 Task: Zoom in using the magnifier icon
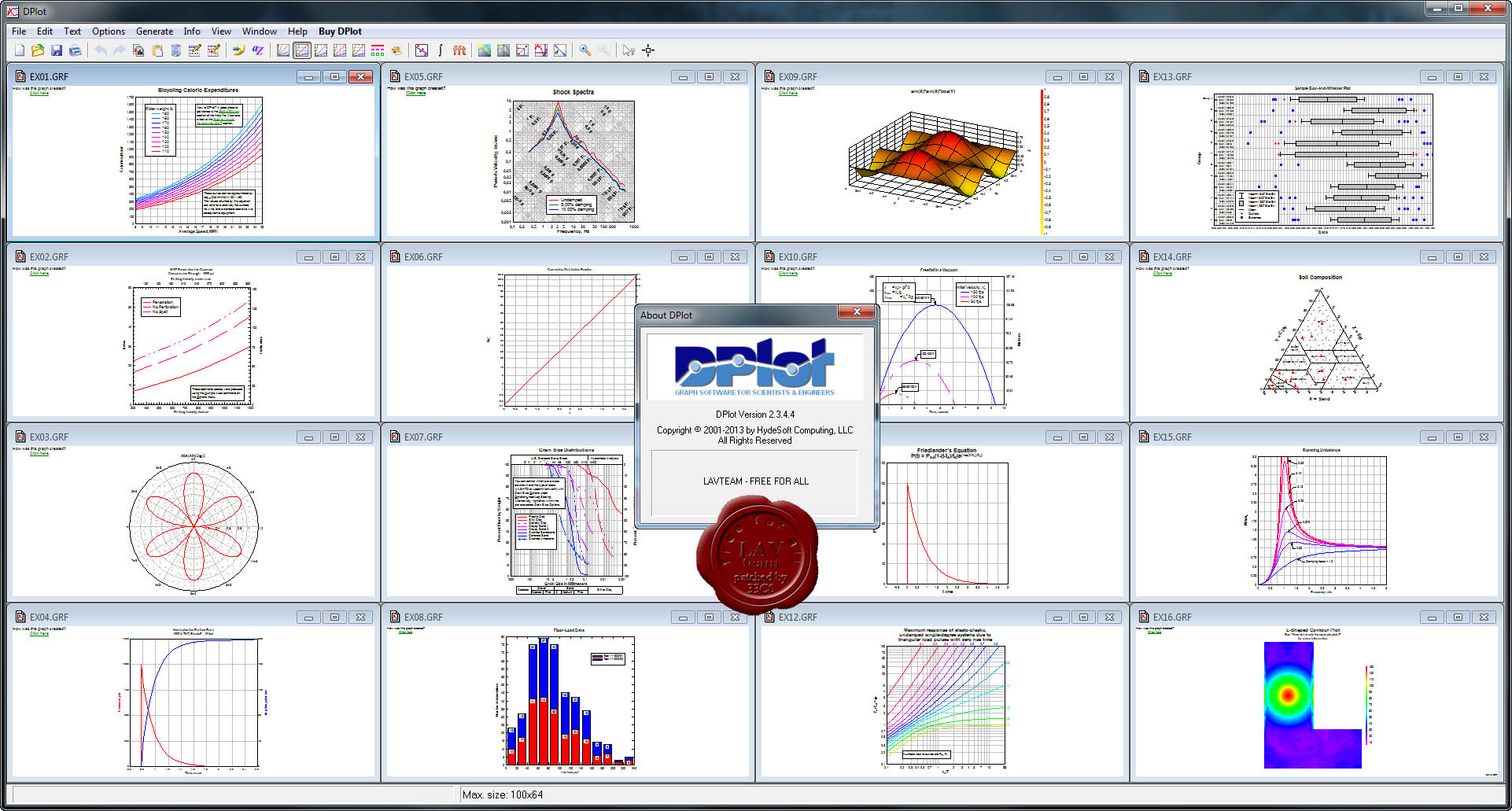tap(585, 50)
